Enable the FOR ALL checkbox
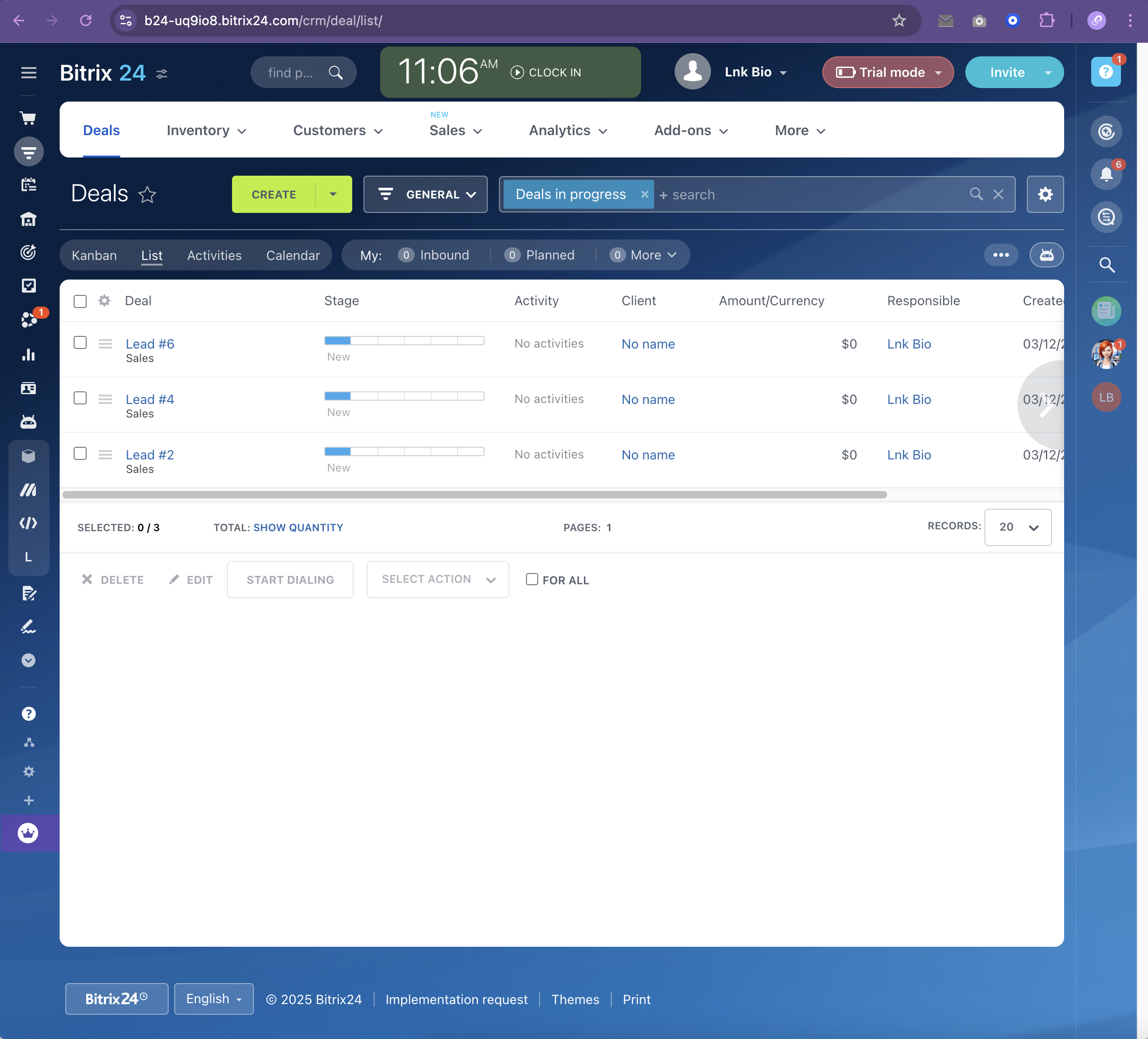 tap(531, 579)
